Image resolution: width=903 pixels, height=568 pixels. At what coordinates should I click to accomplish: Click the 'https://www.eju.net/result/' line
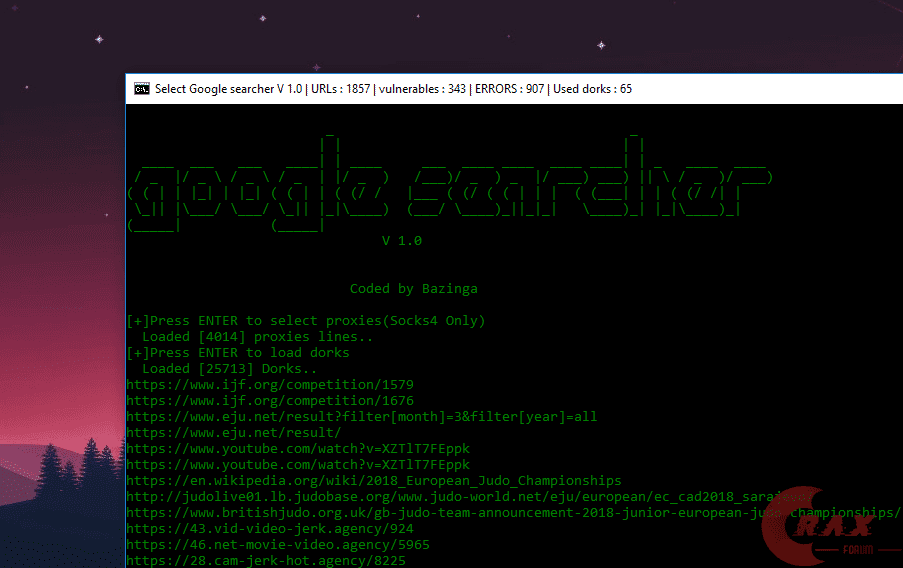pyautogui.click(x=234, y=433)
